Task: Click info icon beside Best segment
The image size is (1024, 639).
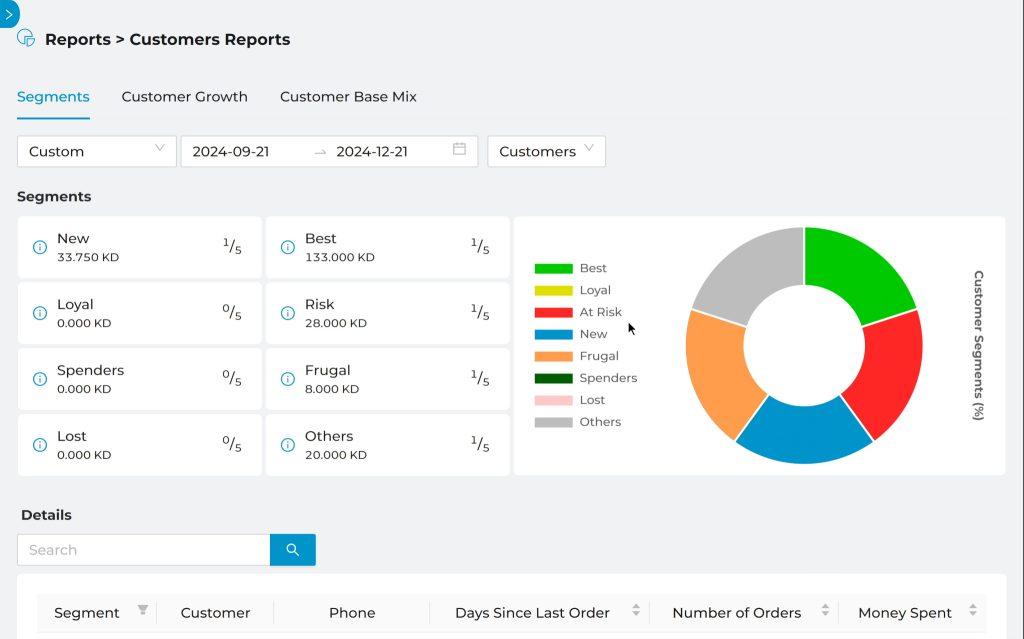Action: [x=288, y=247]
